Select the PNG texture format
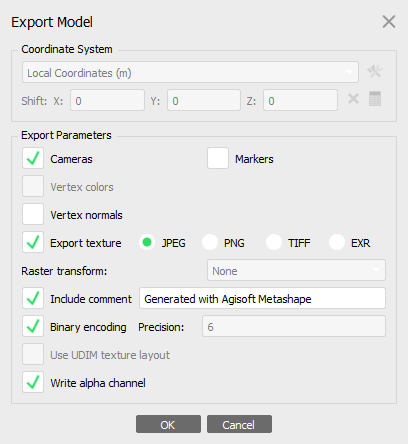This screenshot has height=444, width=408. pos(210,242)
